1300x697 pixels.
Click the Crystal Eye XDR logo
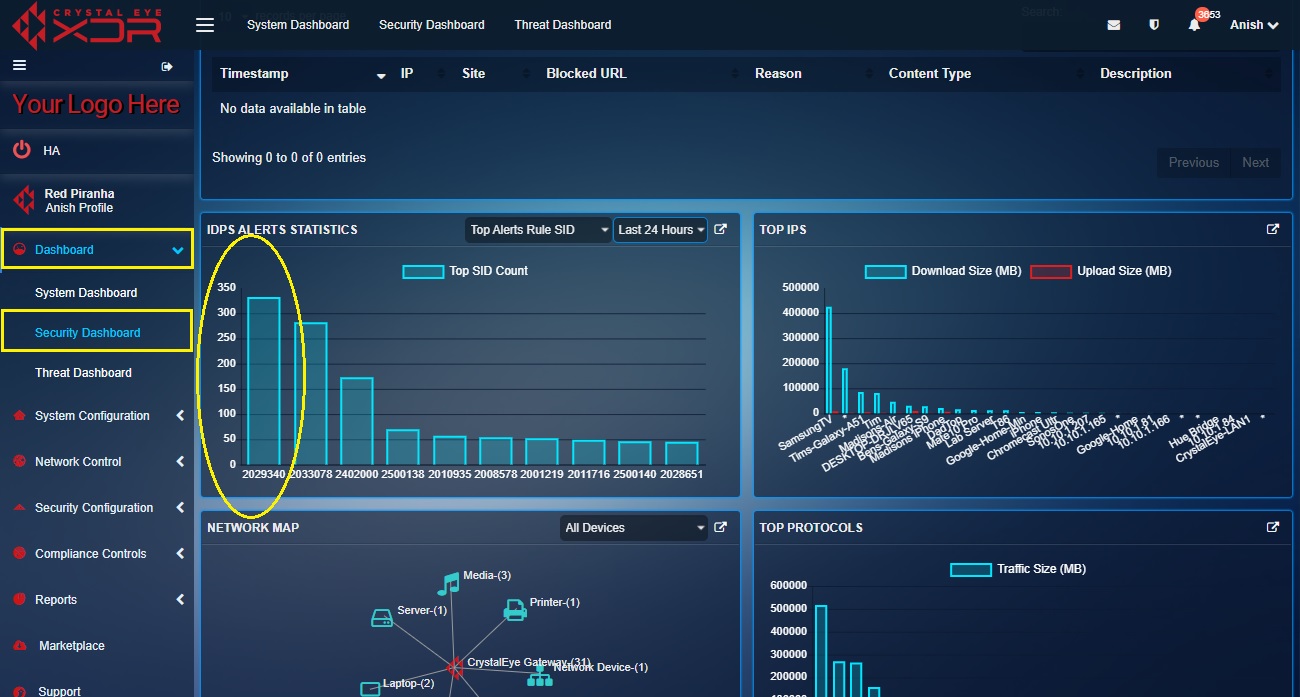pos(85,26)
